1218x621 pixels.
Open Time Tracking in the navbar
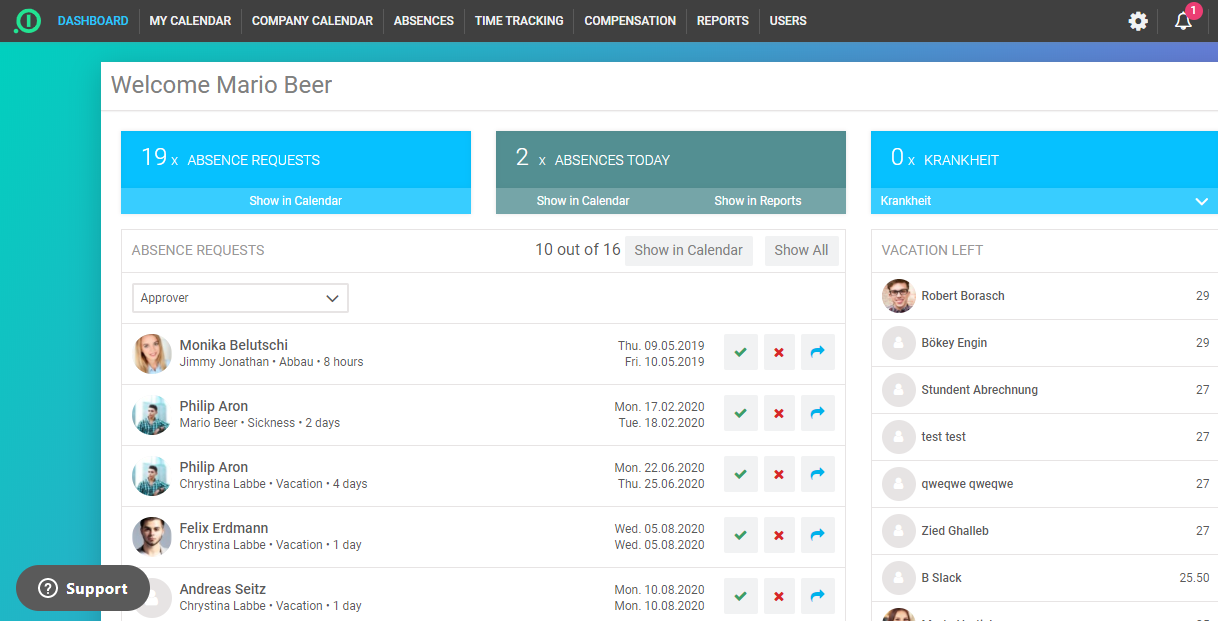pyautogui.click(x=519, y=21)
